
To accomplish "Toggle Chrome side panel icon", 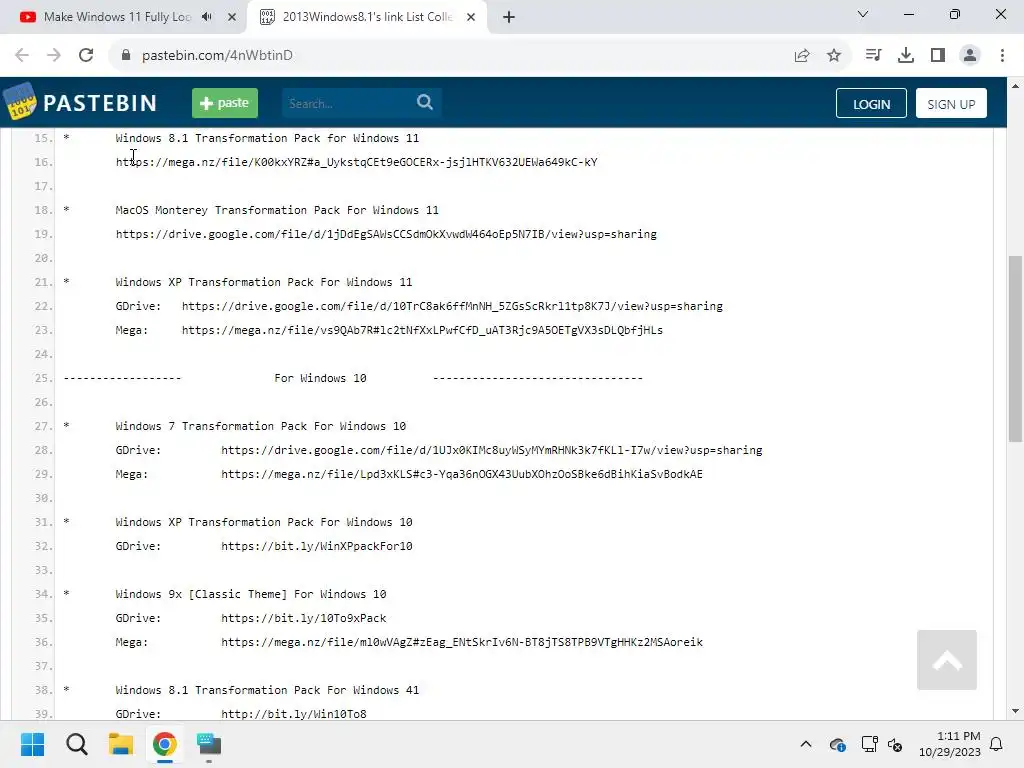I will tap(938, 56).
